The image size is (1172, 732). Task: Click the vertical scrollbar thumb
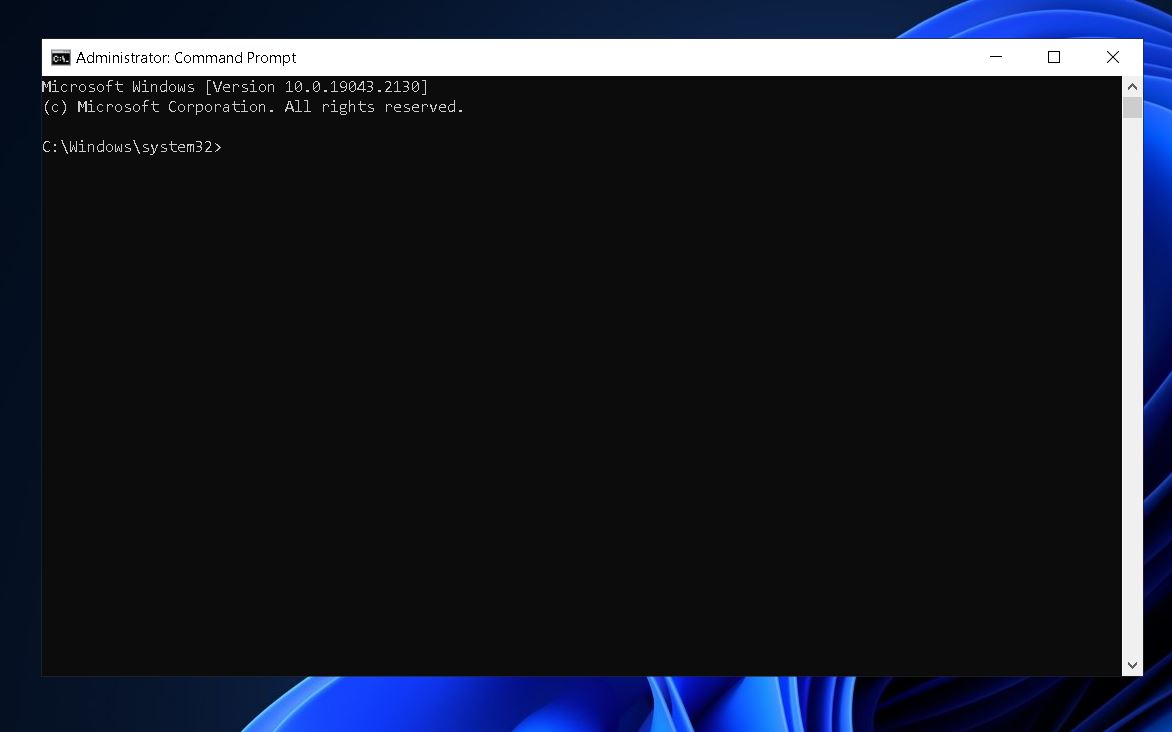coord(1132,107)
